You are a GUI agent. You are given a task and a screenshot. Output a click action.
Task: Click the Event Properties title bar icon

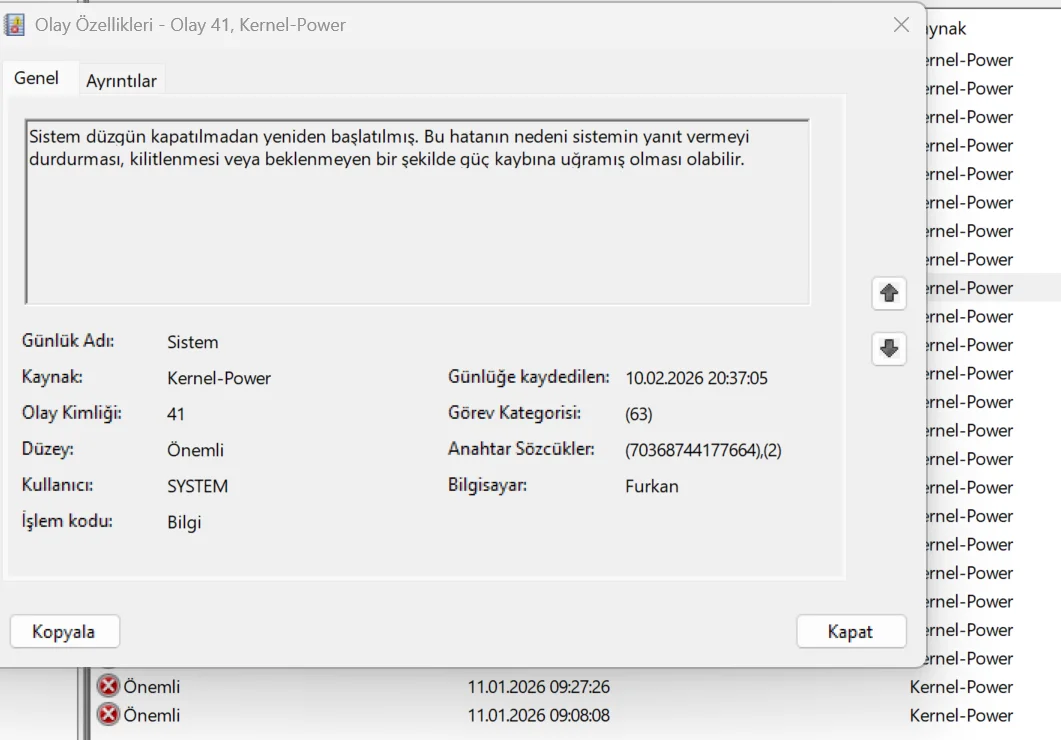(16, 25)
